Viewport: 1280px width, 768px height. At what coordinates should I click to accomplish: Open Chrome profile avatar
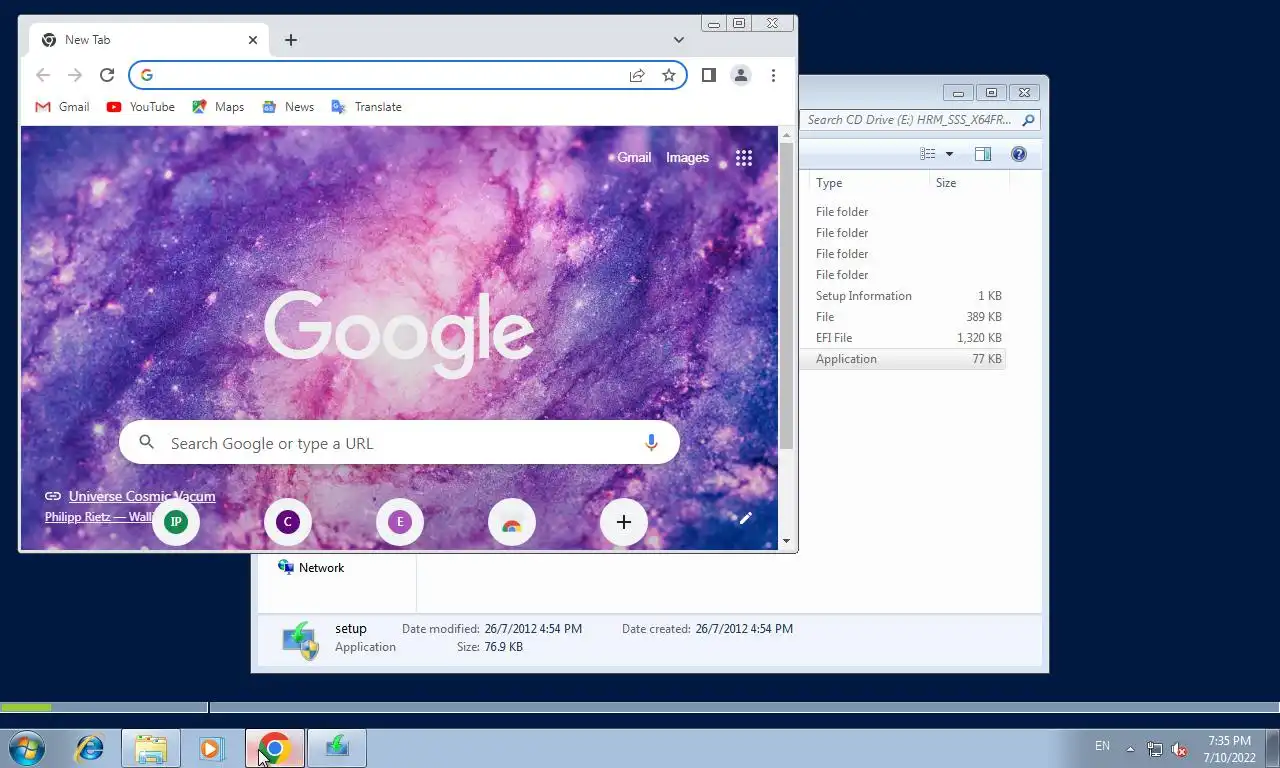click(x=741, y=75)
